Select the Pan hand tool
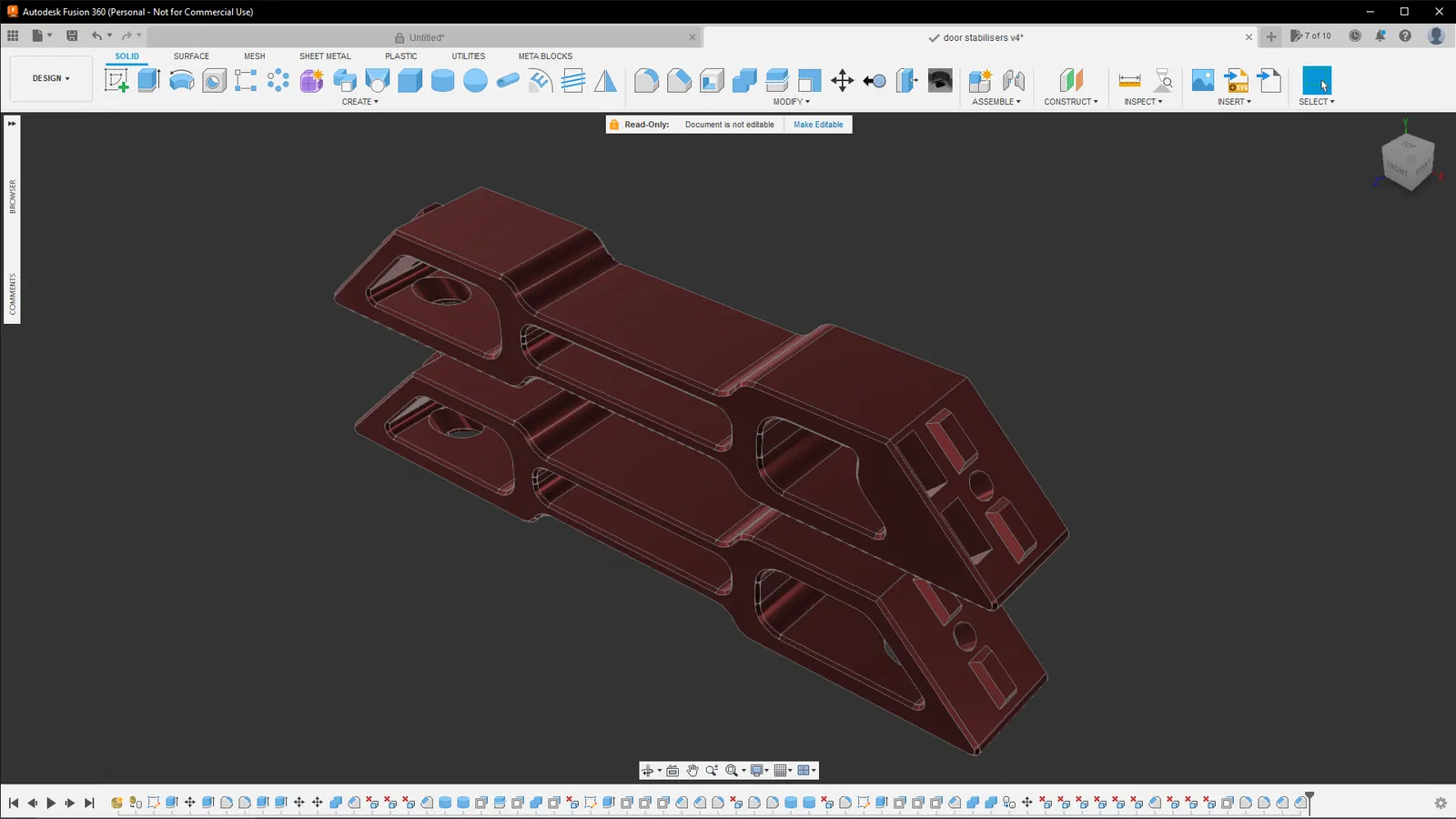Screen dimensions: 1456x819 tap(692, 771)
